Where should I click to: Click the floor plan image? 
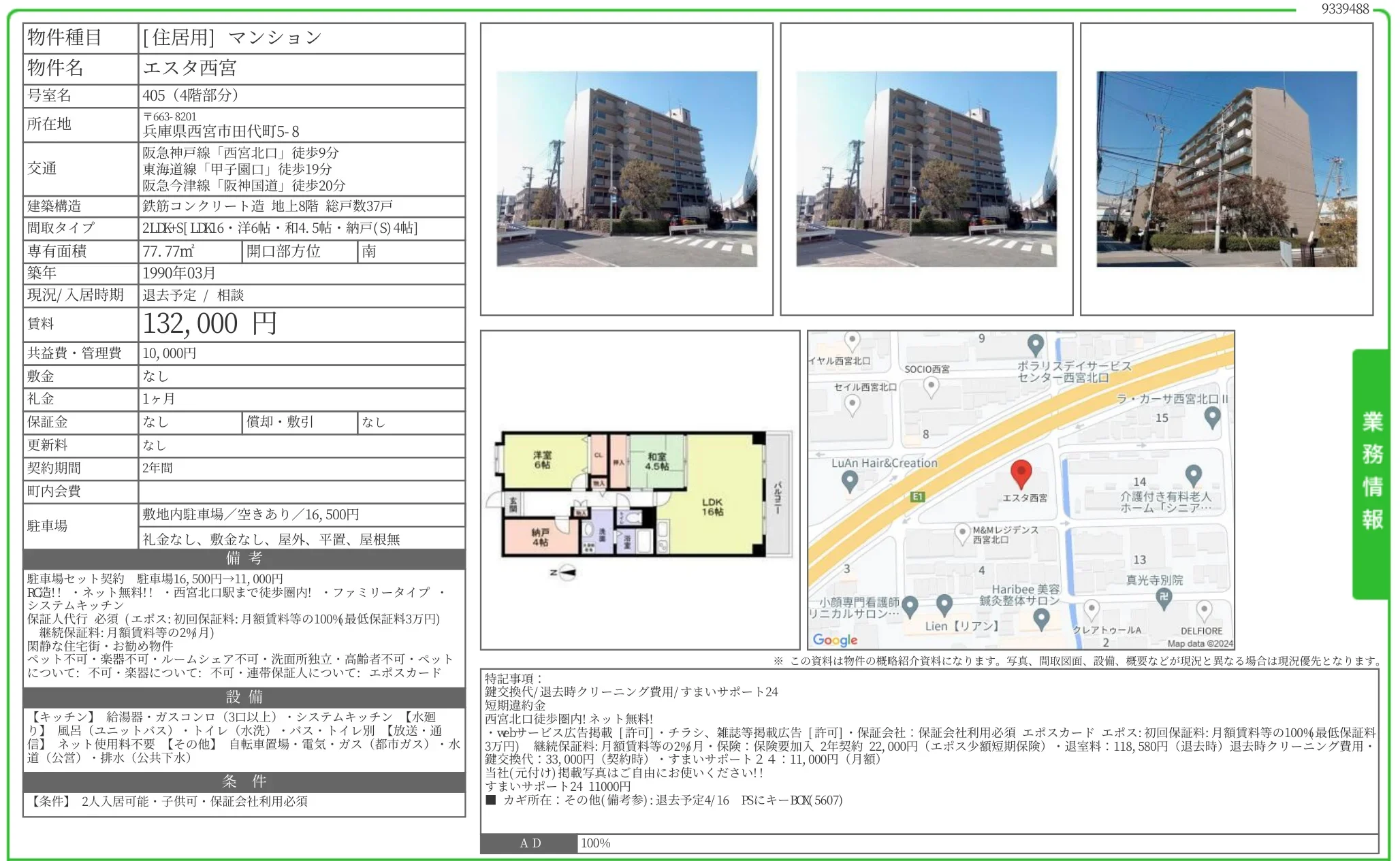click(x=640, y=493)
